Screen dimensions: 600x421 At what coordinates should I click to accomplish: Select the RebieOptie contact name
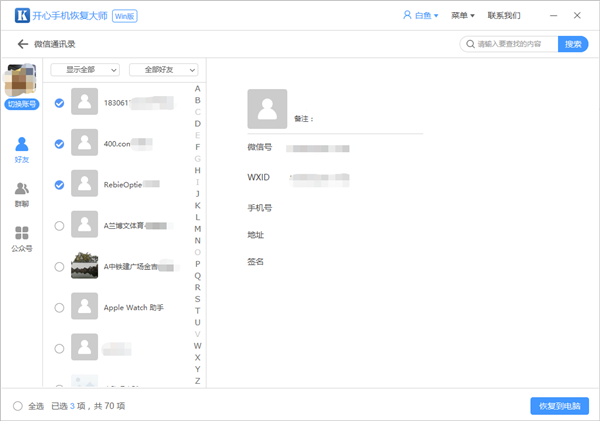tap(123, 185)
